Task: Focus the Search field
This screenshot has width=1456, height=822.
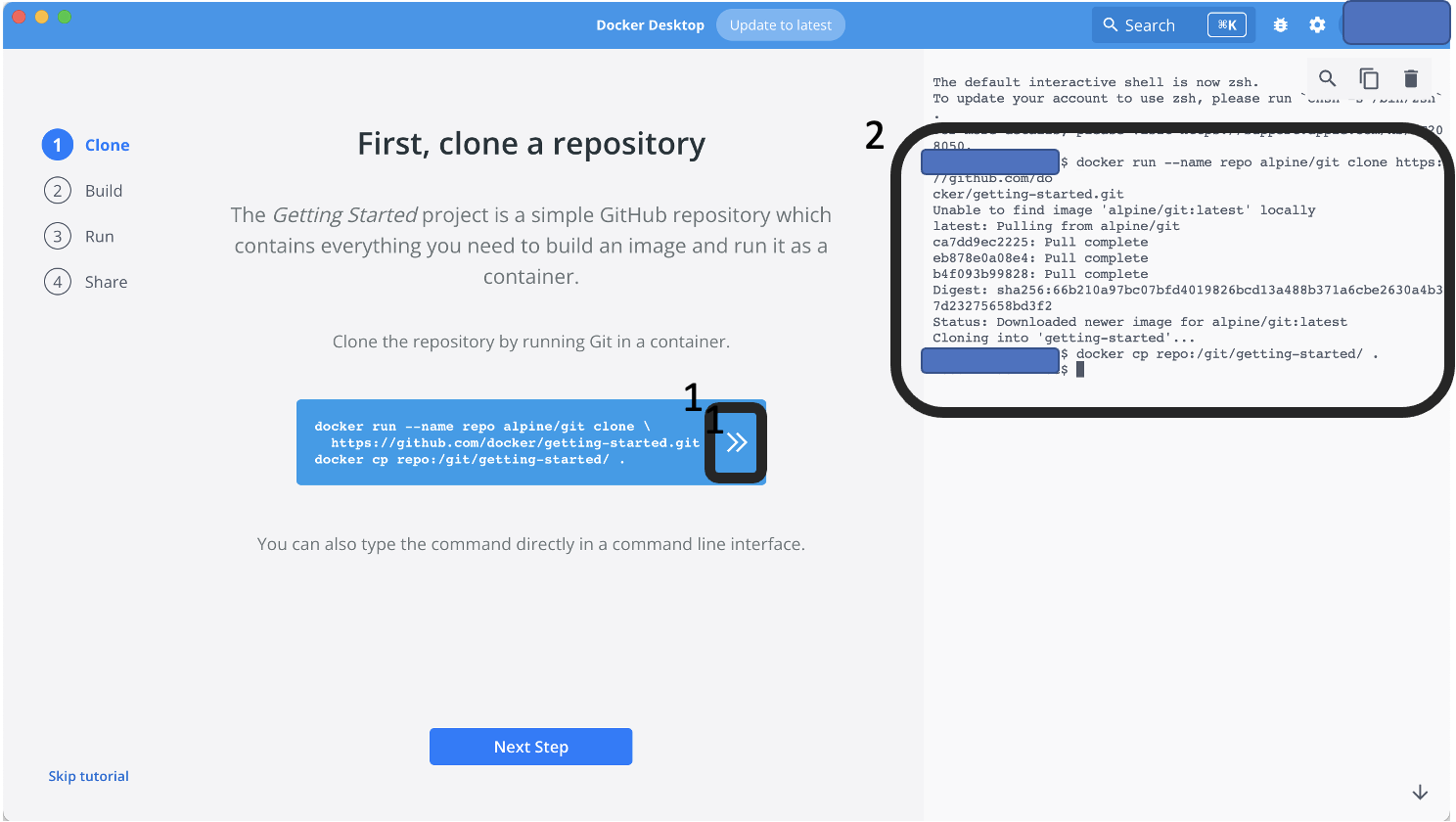Action: coord(1173,25)
